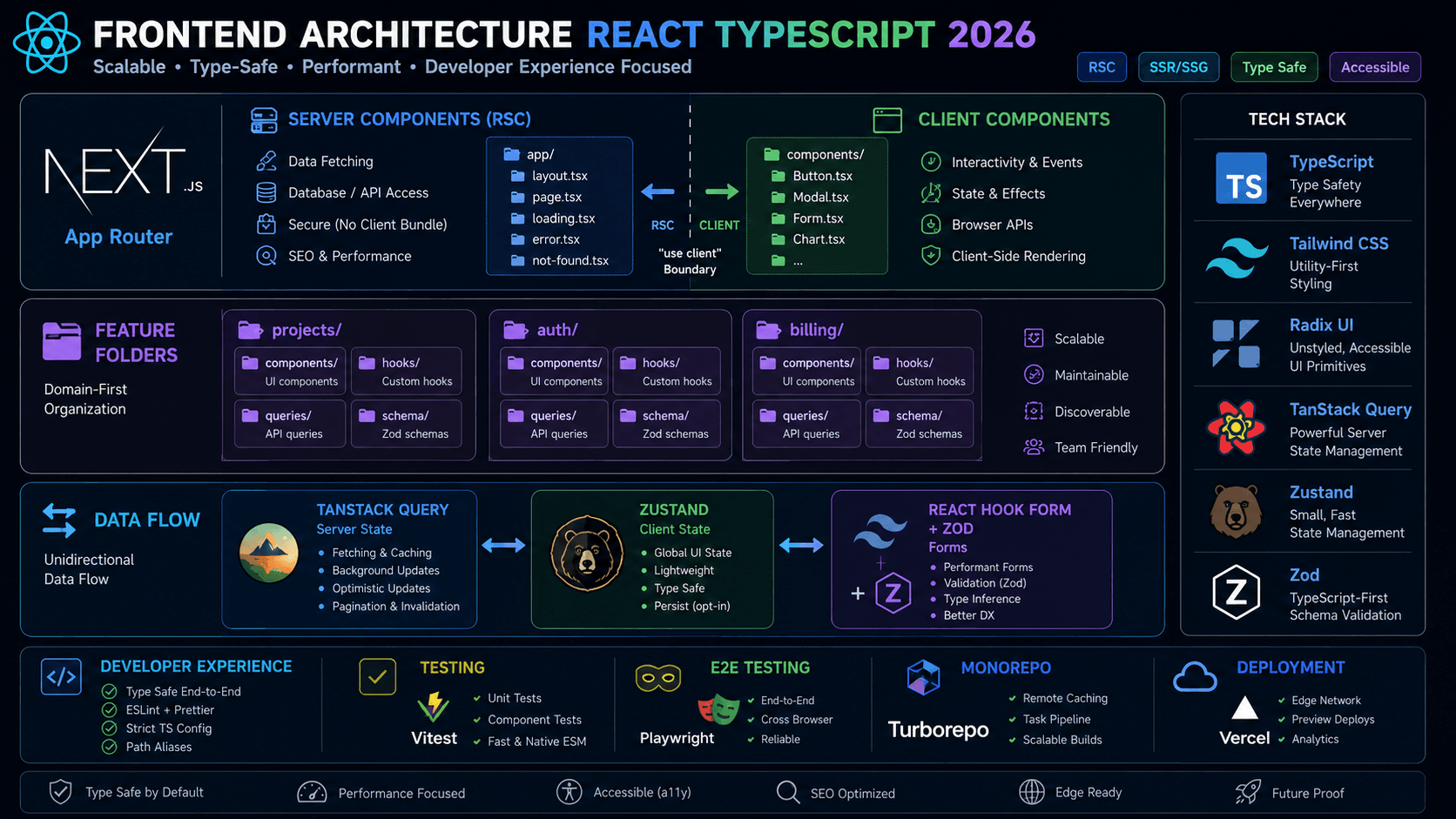Viewport: 1456px width, 819px height.
Task: Select not-found.tsx in the app/ folder
Action: [x=560, y=260]
